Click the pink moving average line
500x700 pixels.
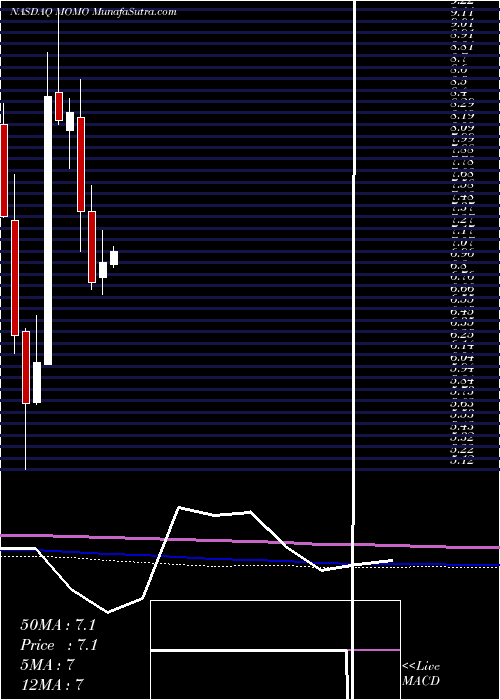click(250, 541)
